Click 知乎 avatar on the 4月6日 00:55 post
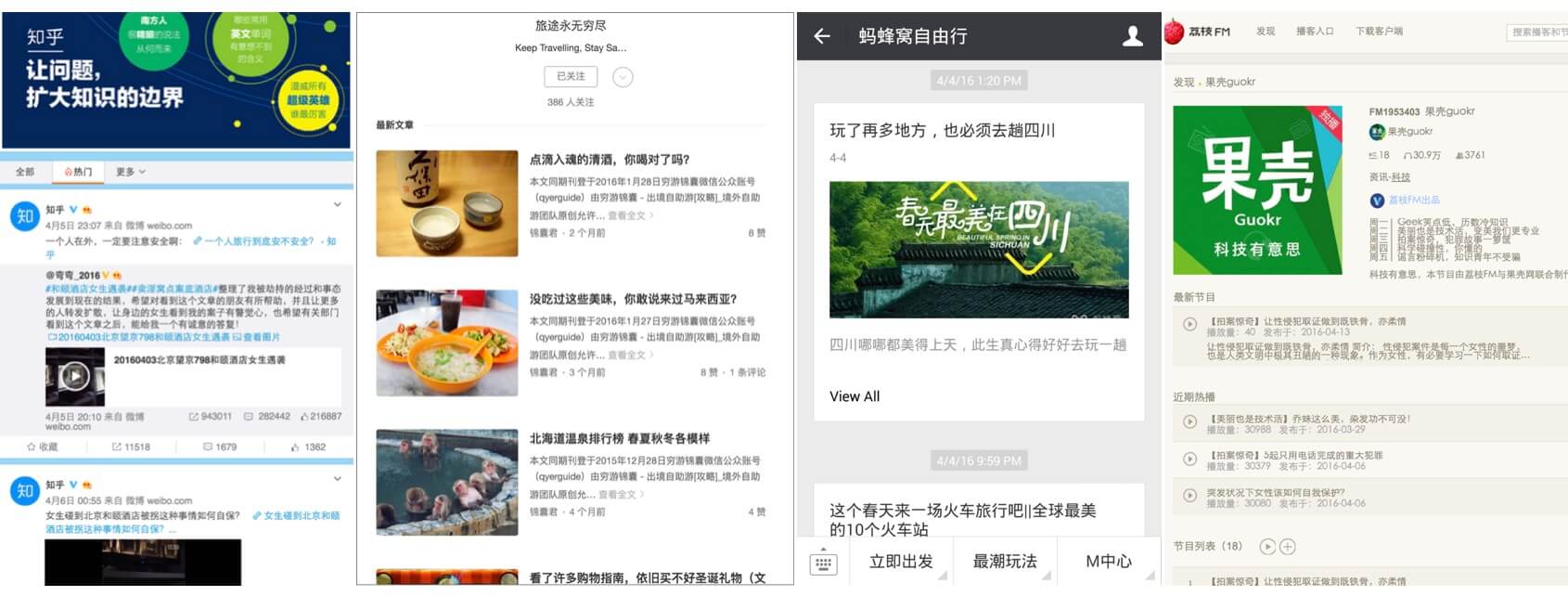Screen dimensions: 1568x609 [x=24, y=491]
